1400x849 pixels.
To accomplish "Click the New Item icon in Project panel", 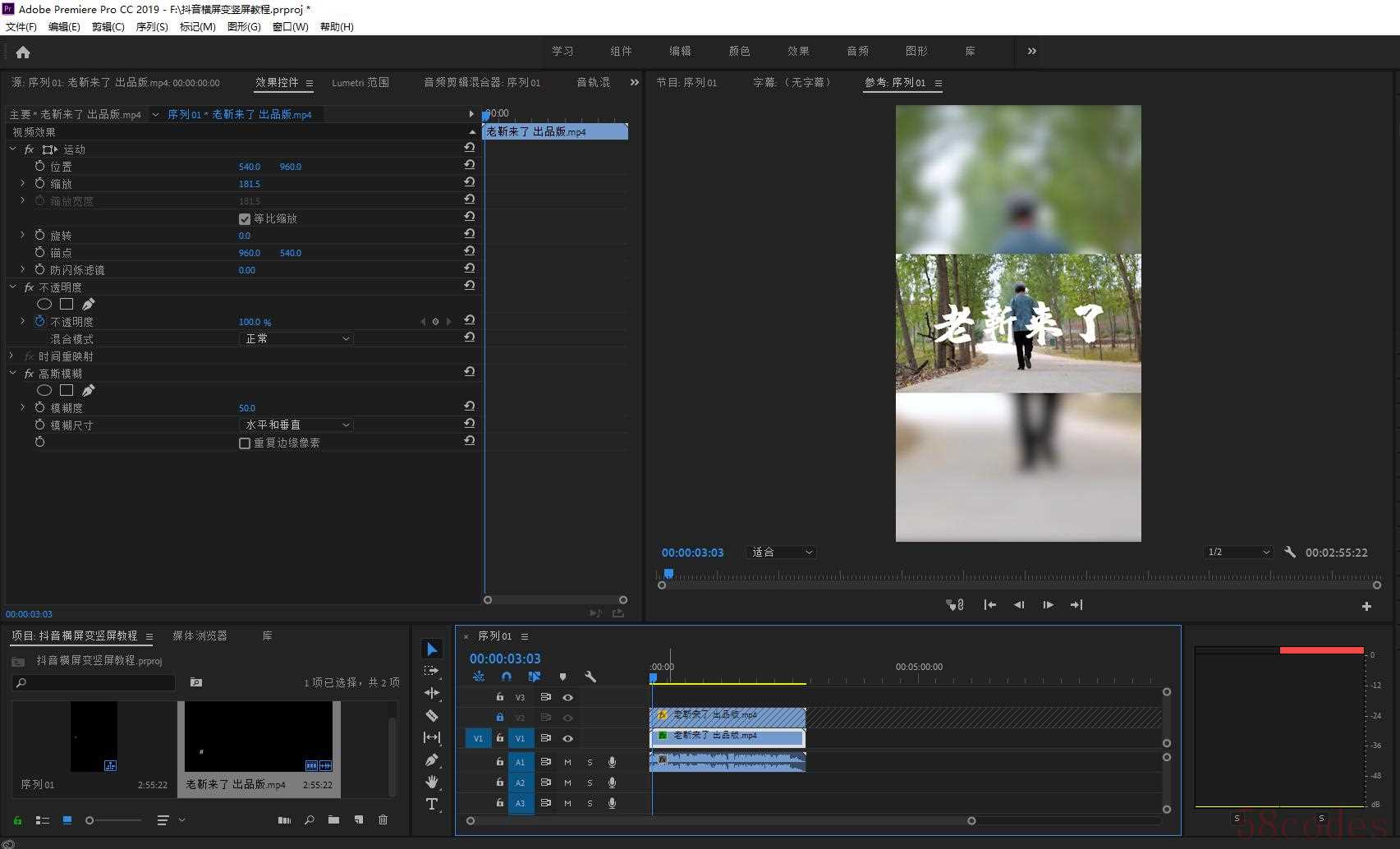I will click(x=359, y=819).
